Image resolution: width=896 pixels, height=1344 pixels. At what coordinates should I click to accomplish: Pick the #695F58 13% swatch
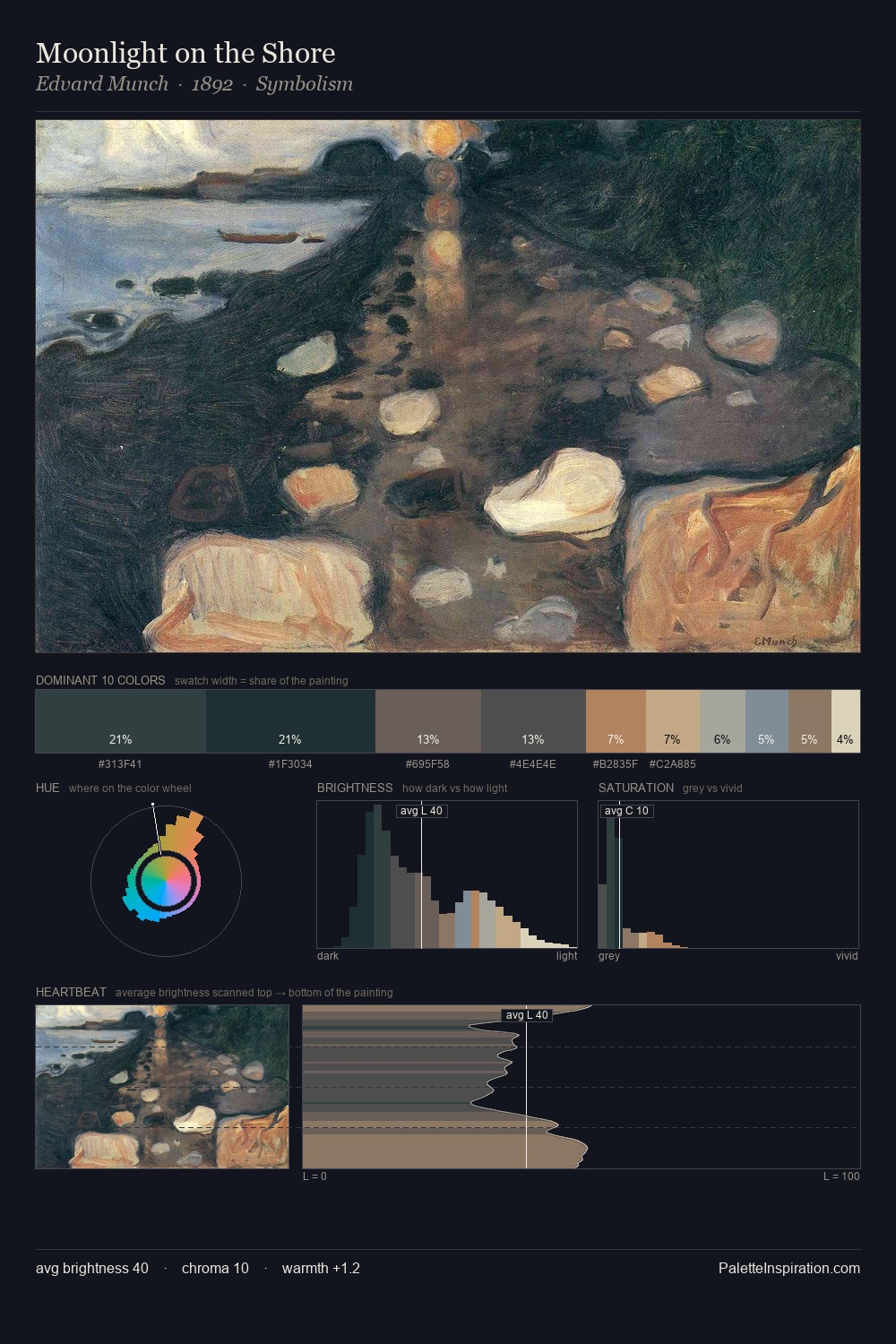[428, 721]
